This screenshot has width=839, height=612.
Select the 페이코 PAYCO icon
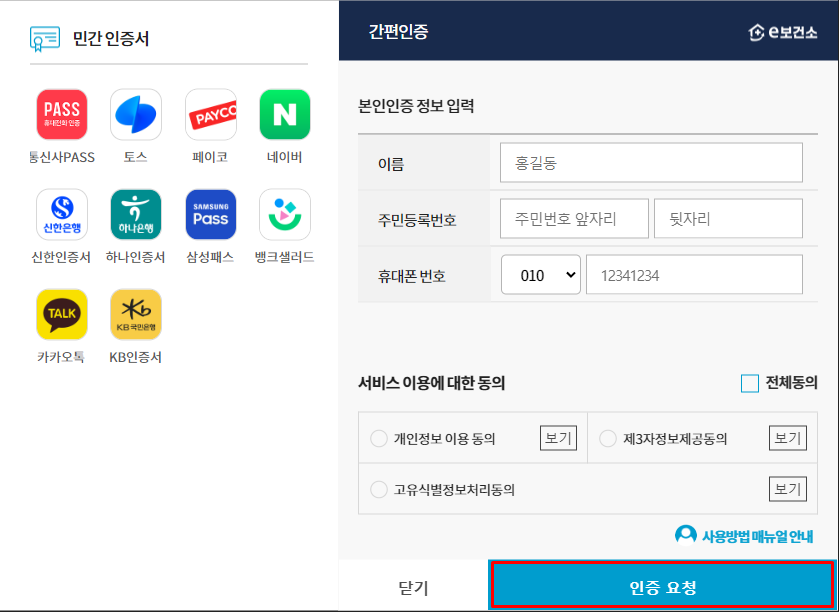click(x=211, y=114)
